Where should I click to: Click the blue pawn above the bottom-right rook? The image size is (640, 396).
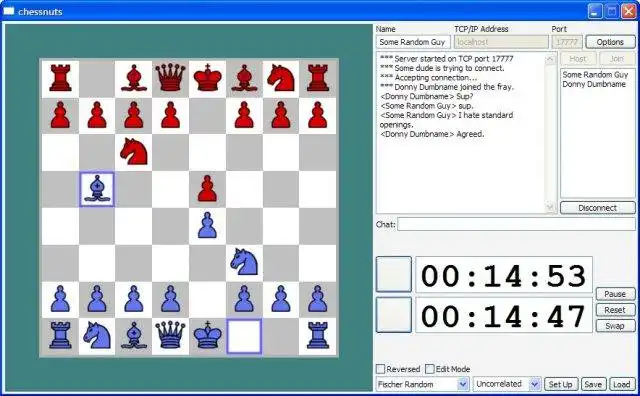pyautogui.click(x=318, y=299)
